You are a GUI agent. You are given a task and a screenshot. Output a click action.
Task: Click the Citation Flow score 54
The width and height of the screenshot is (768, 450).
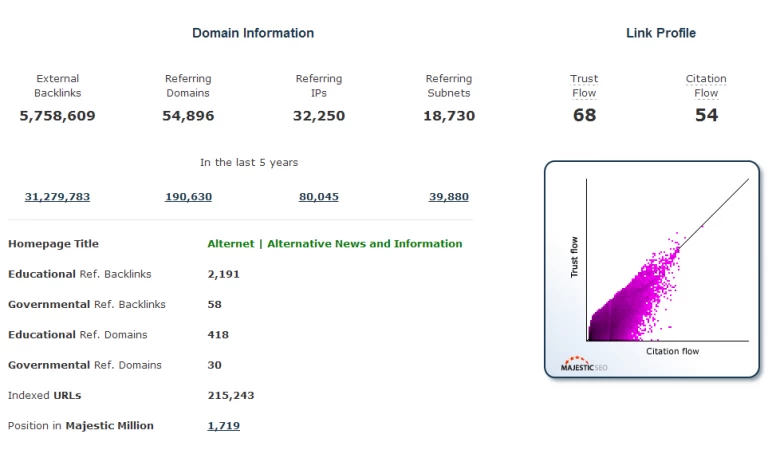click(706, 116)
